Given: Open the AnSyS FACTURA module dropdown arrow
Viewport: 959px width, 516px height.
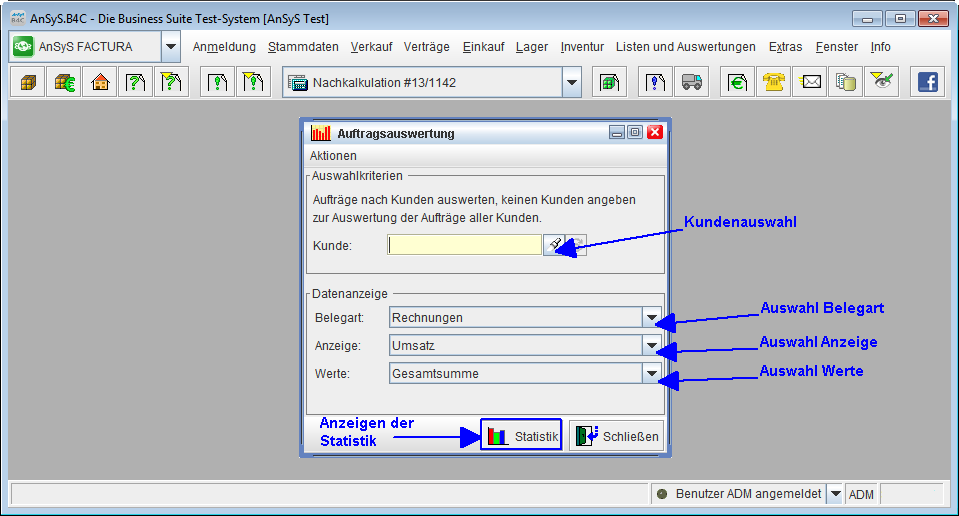Looking at the screenshot, I should click(170, 47).
